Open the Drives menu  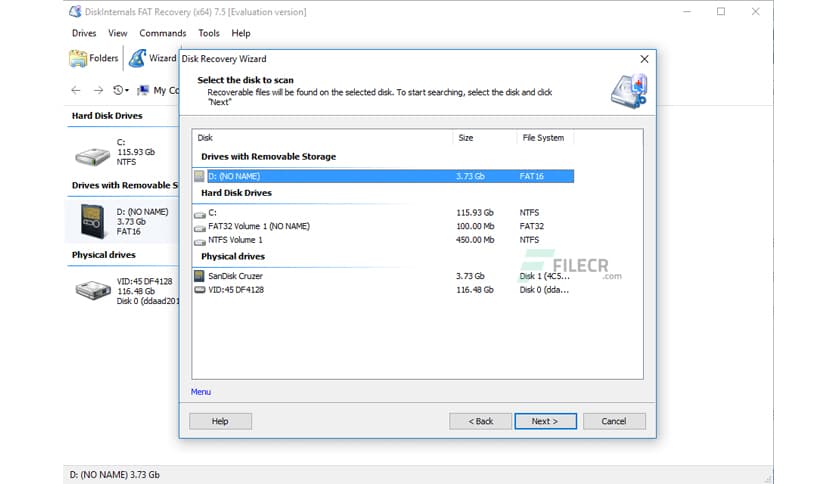84,33
